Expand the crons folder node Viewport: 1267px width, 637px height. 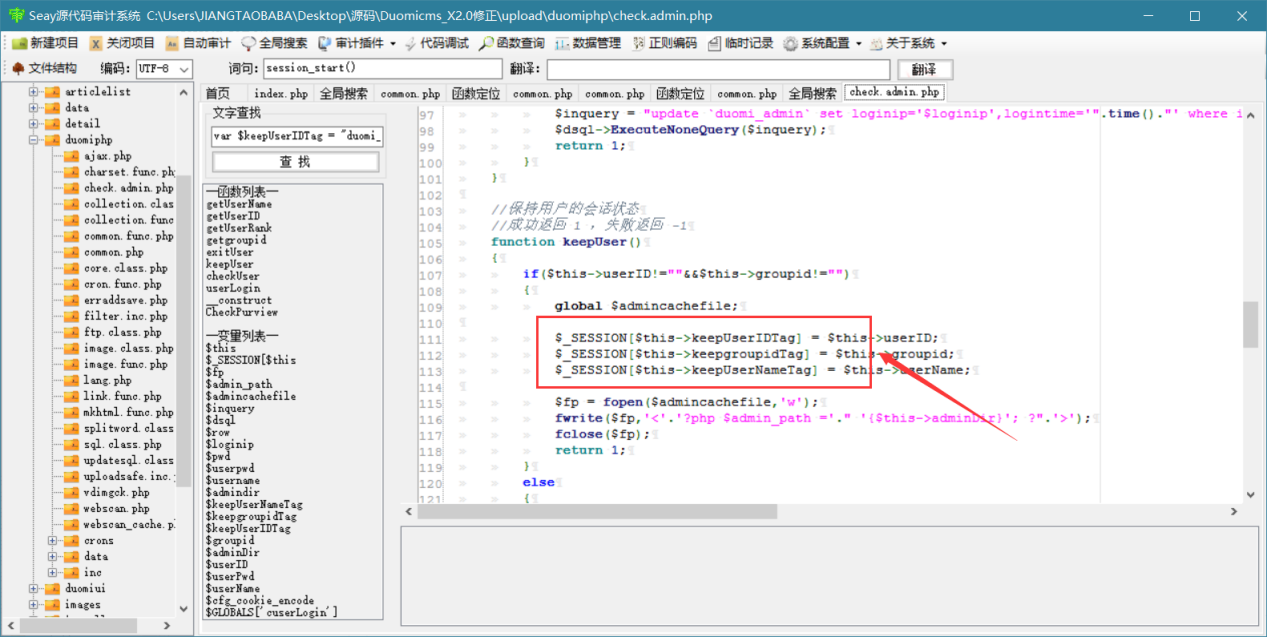click(x=52, y=540)
